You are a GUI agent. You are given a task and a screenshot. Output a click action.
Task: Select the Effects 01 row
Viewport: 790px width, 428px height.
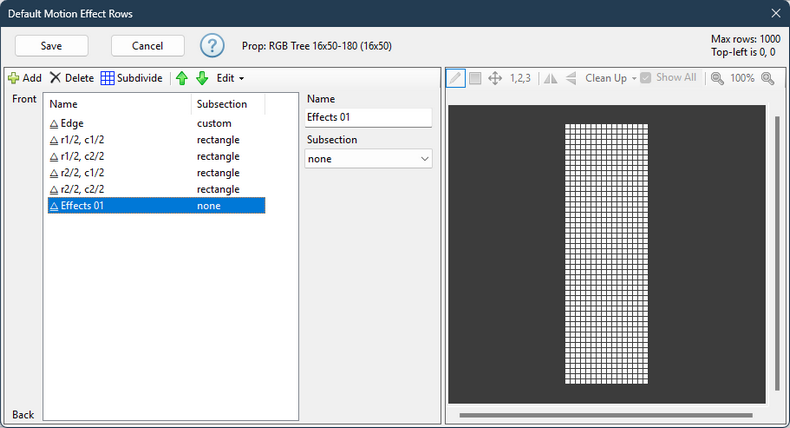(156, 206)
